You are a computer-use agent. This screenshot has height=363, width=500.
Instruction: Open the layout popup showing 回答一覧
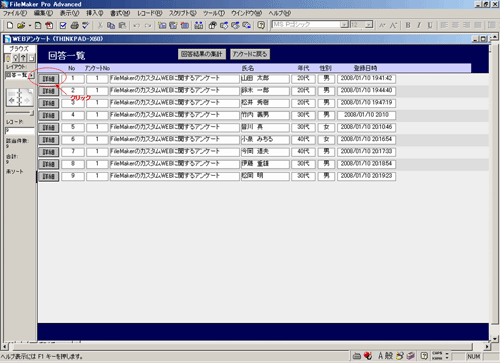20,75
